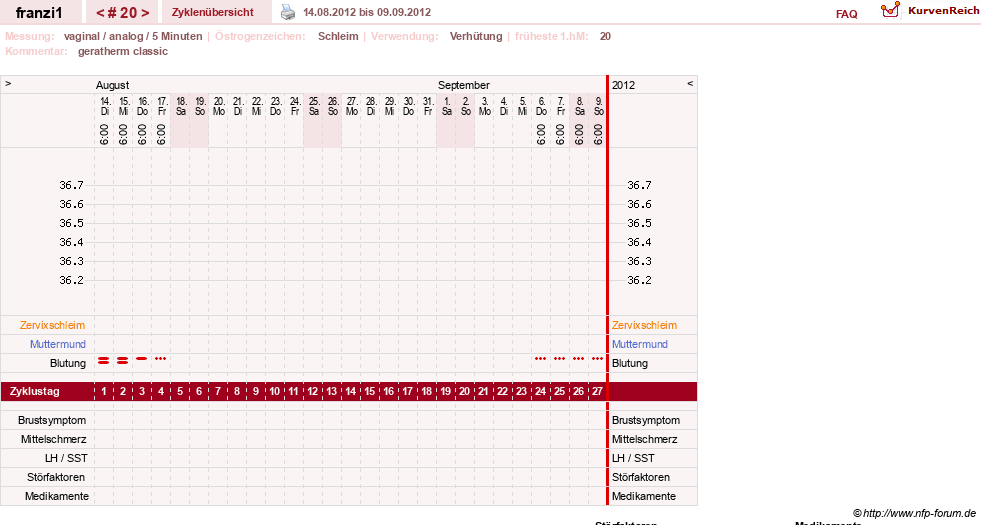Click the medium bleeding marker on cycle day 3
The image size is (981, 525).
point(141,359)
